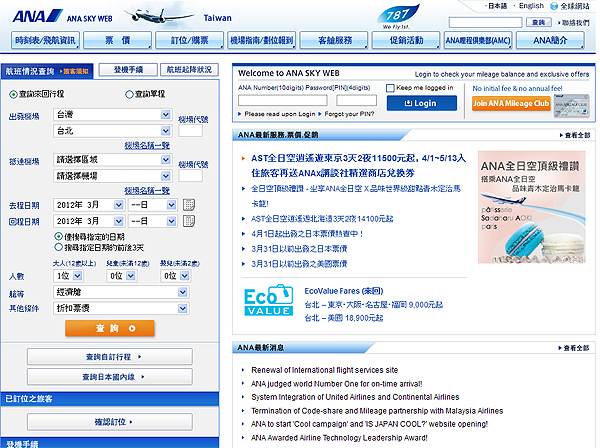Click the header search text box
Viewport: 600px width, 448px height.
[x=485, y=23]
